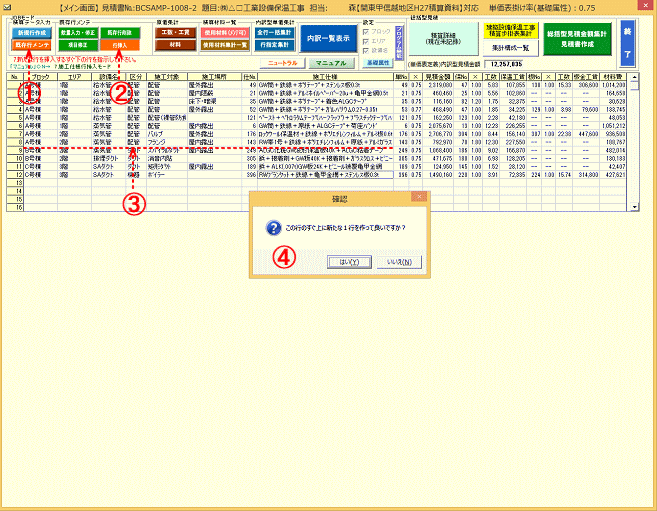The height and width of the screenshot is (511, 657).
Task: Click the pink 使用材料 button
Action: pyautogui.click(x=225, y=32)
